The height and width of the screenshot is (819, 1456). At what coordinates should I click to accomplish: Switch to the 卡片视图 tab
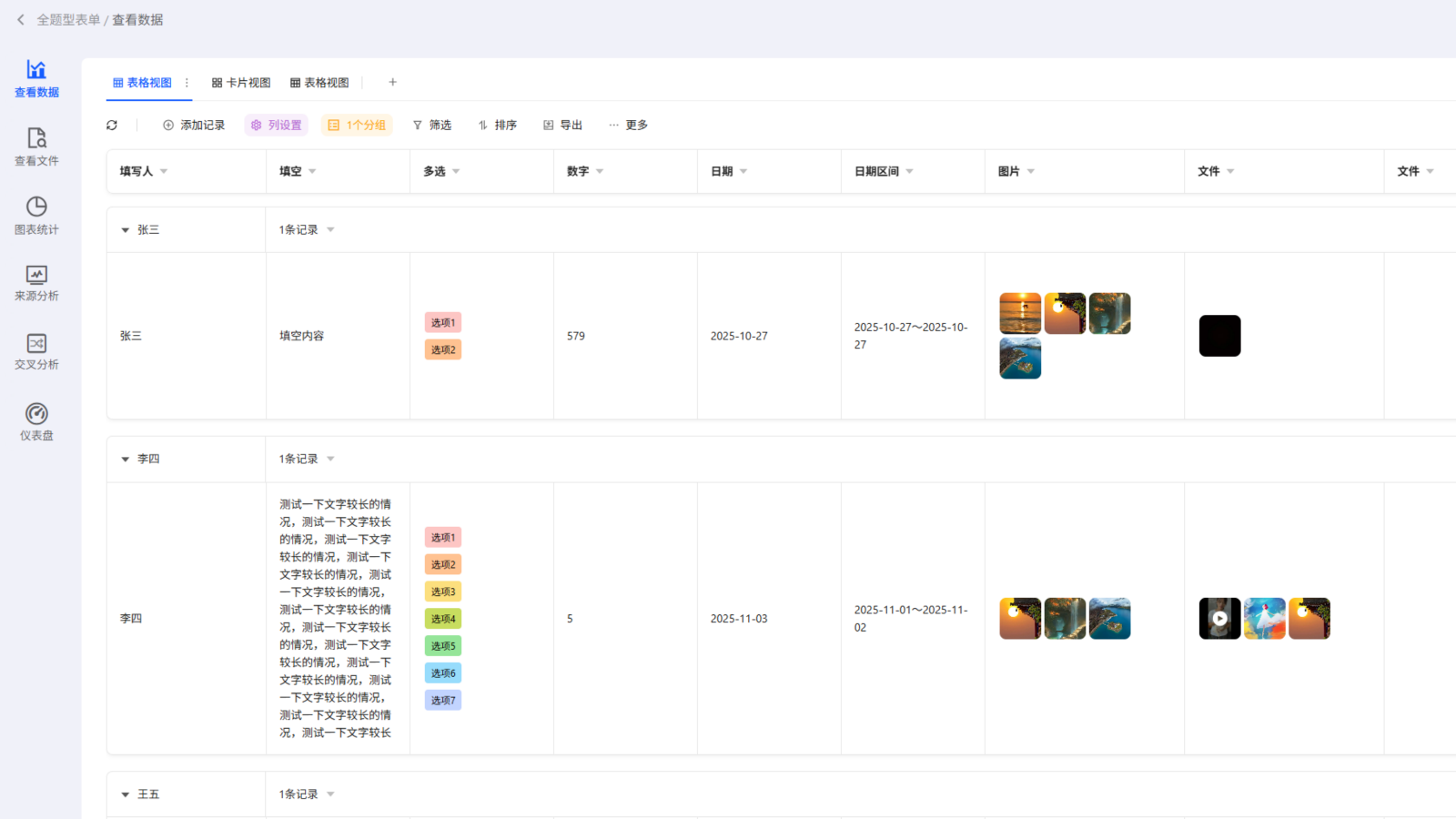pos(240,82)
